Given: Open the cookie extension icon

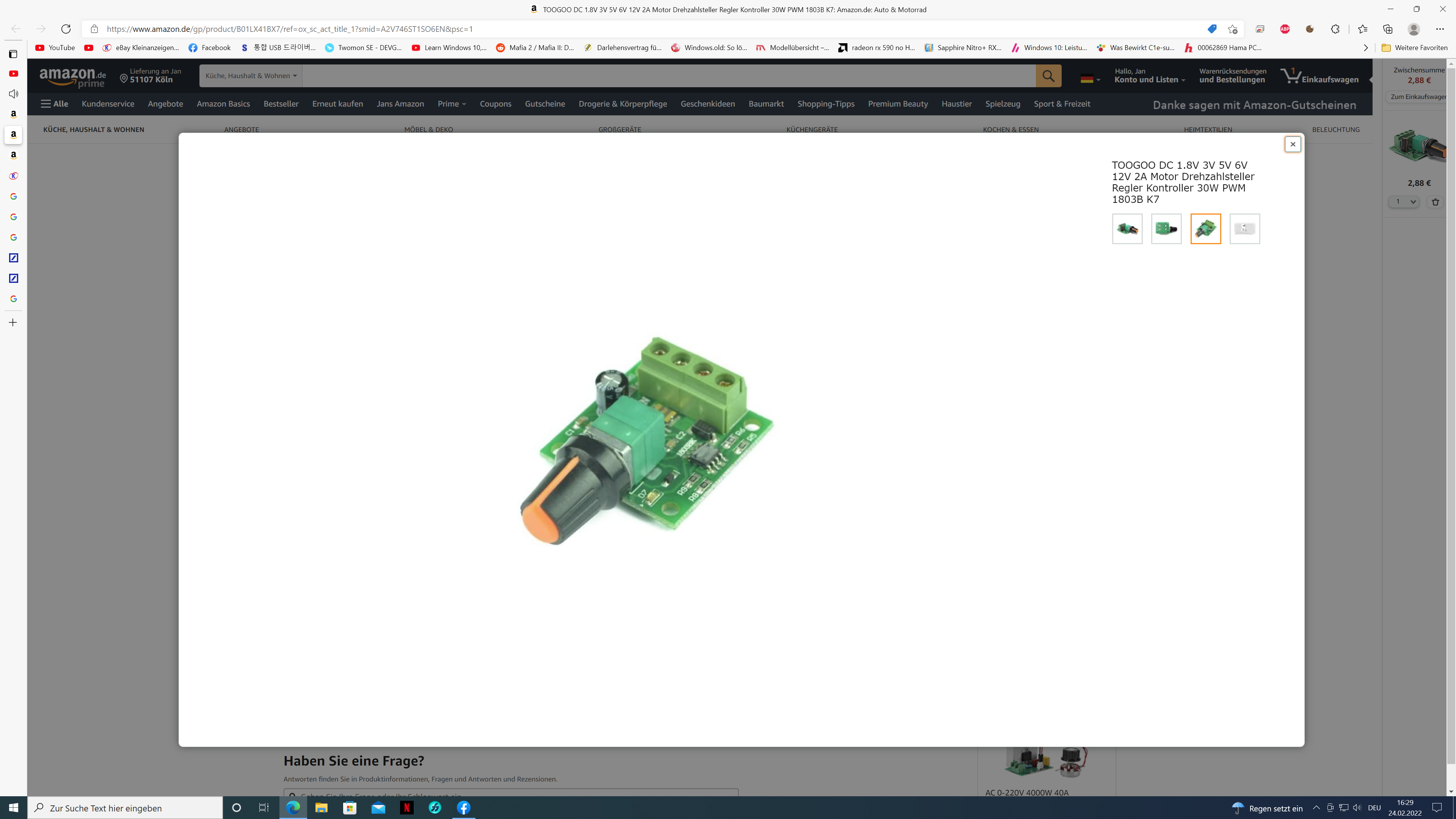Looking at the screenshot, I should click(1310, 29).
